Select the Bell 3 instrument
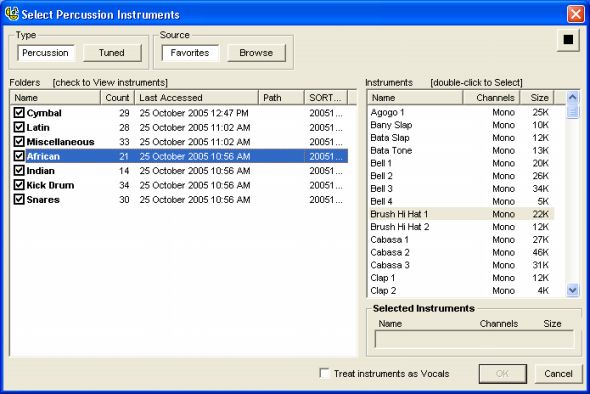Image resolution: width=590 pixels, height=394 pixels. [461, 189]
